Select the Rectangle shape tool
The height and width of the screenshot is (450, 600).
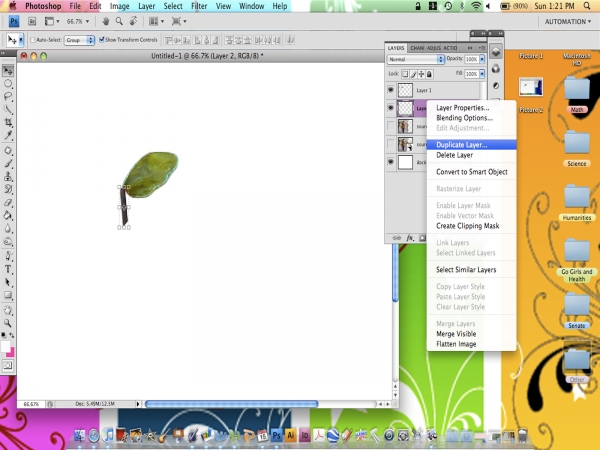(8, 295)
